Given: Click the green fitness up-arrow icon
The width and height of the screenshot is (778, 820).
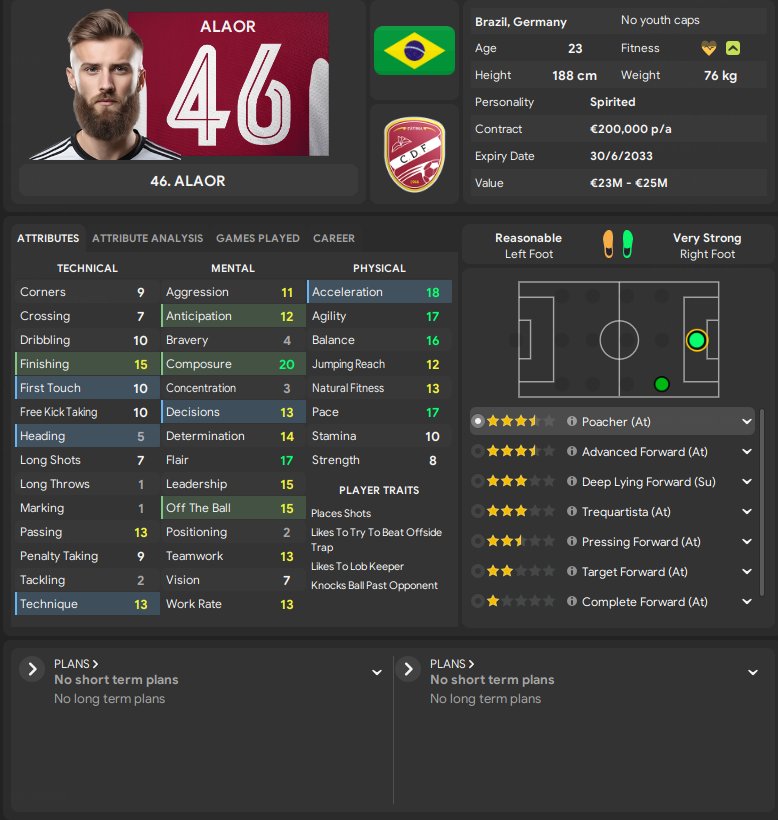Looking at the screenshot, I should 733,49.
